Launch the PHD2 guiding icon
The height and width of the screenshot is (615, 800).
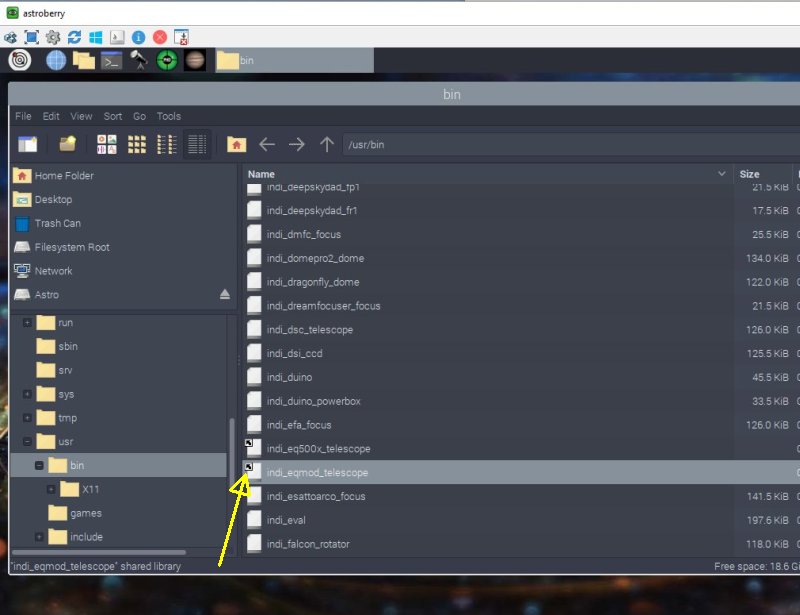(x=167, y=60)
